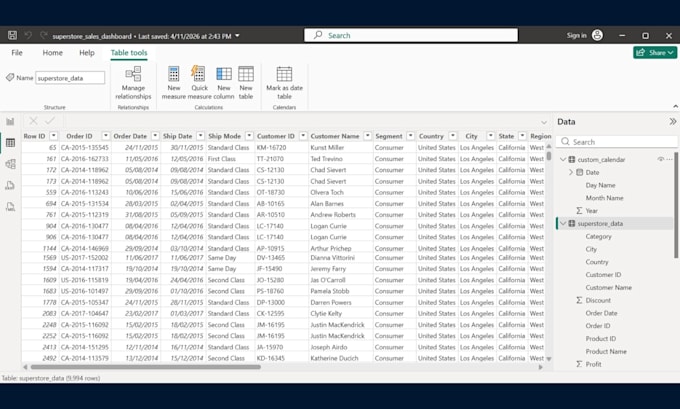
Task: Select the Month Name field
Action: (x=604, y=198)
